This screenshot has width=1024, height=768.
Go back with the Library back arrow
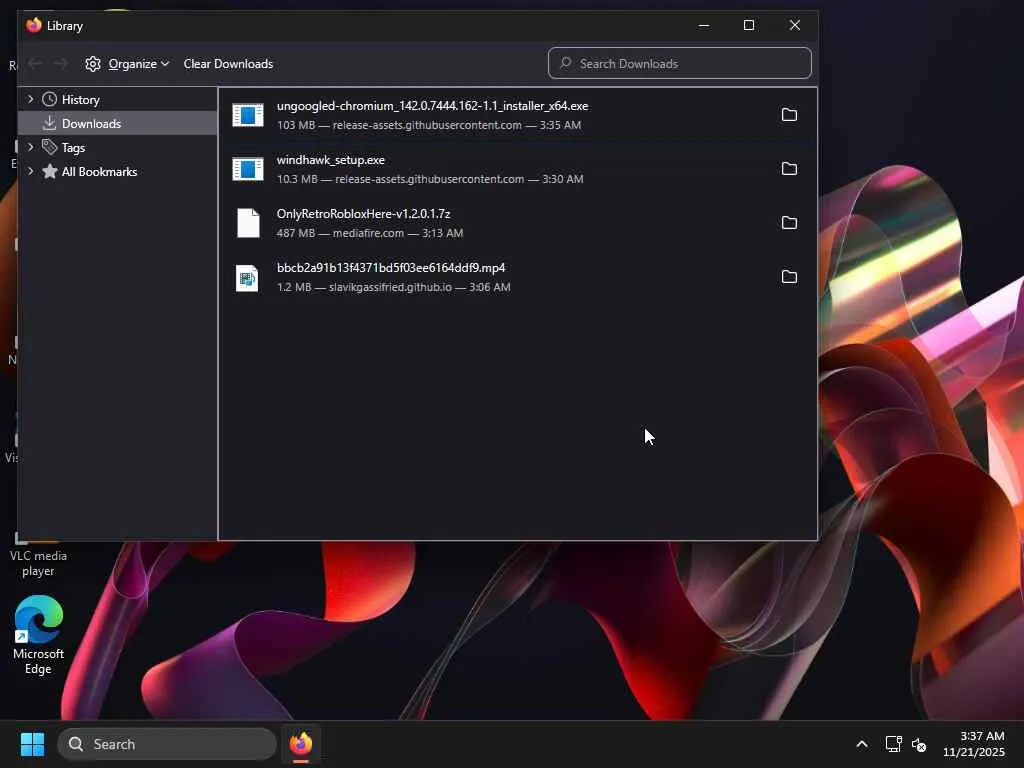(x=35, y=63)
